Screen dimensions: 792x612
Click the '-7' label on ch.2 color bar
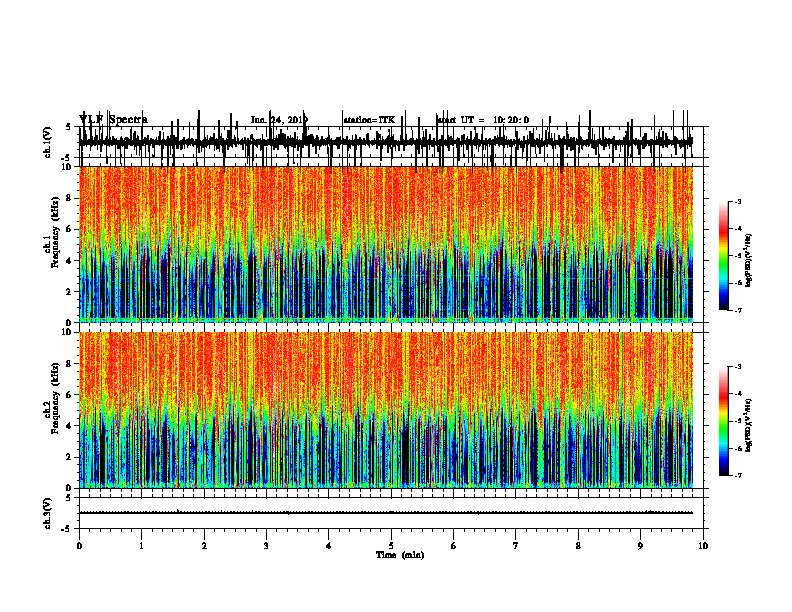pos(738,475)
